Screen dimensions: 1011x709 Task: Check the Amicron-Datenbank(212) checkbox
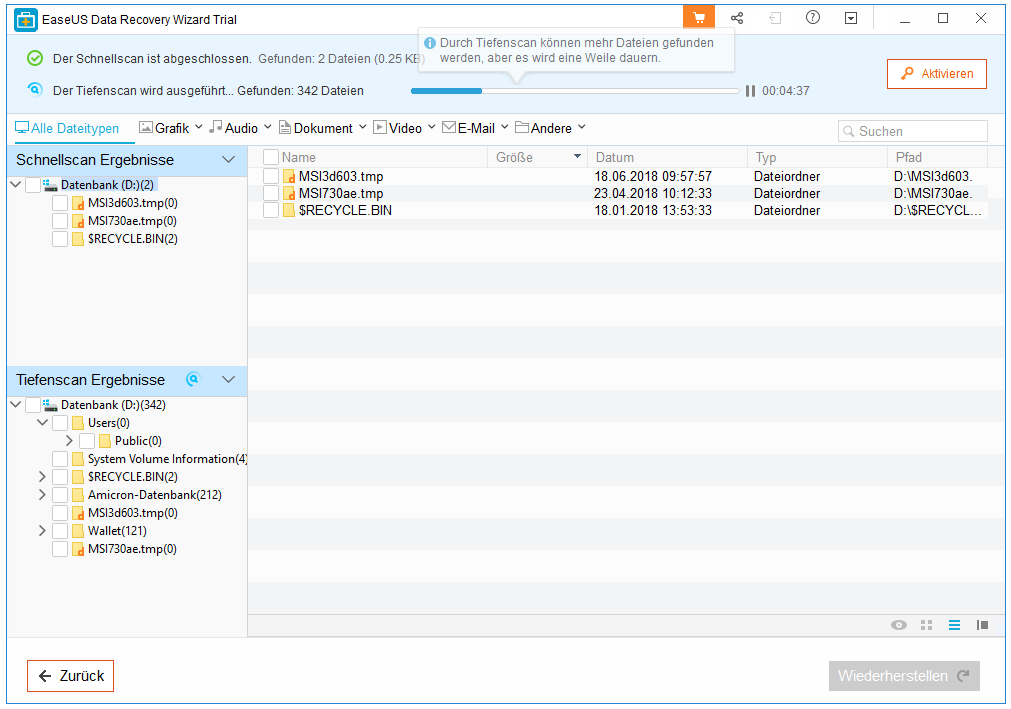click(x=60, y=495)
